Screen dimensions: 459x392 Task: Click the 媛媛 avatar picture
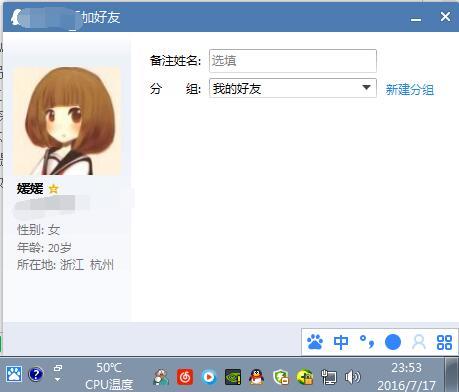[x=67, y=121]
